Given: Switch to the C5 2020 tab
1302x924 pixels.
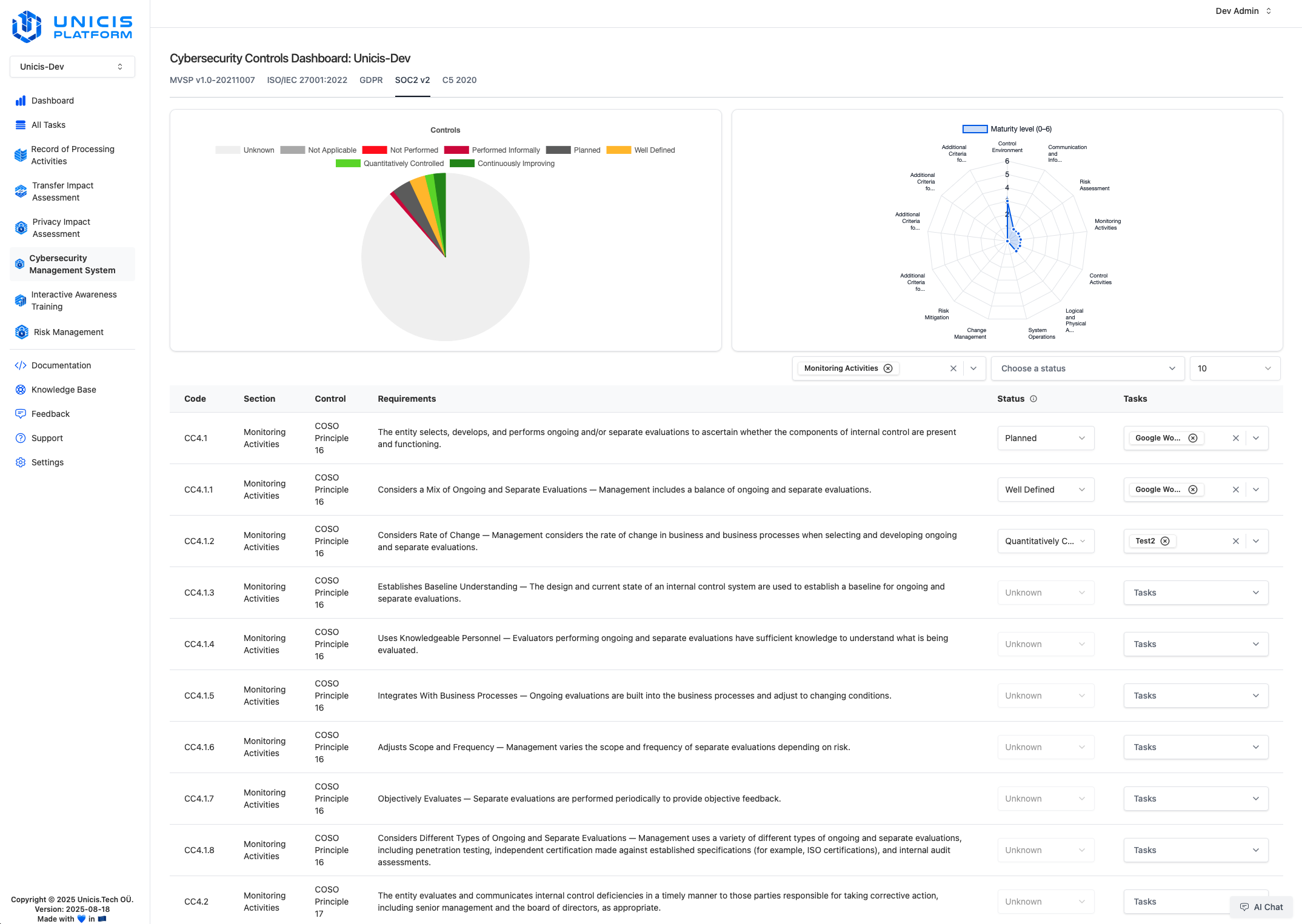Looking at the screenshot, I should click(459, 80).
